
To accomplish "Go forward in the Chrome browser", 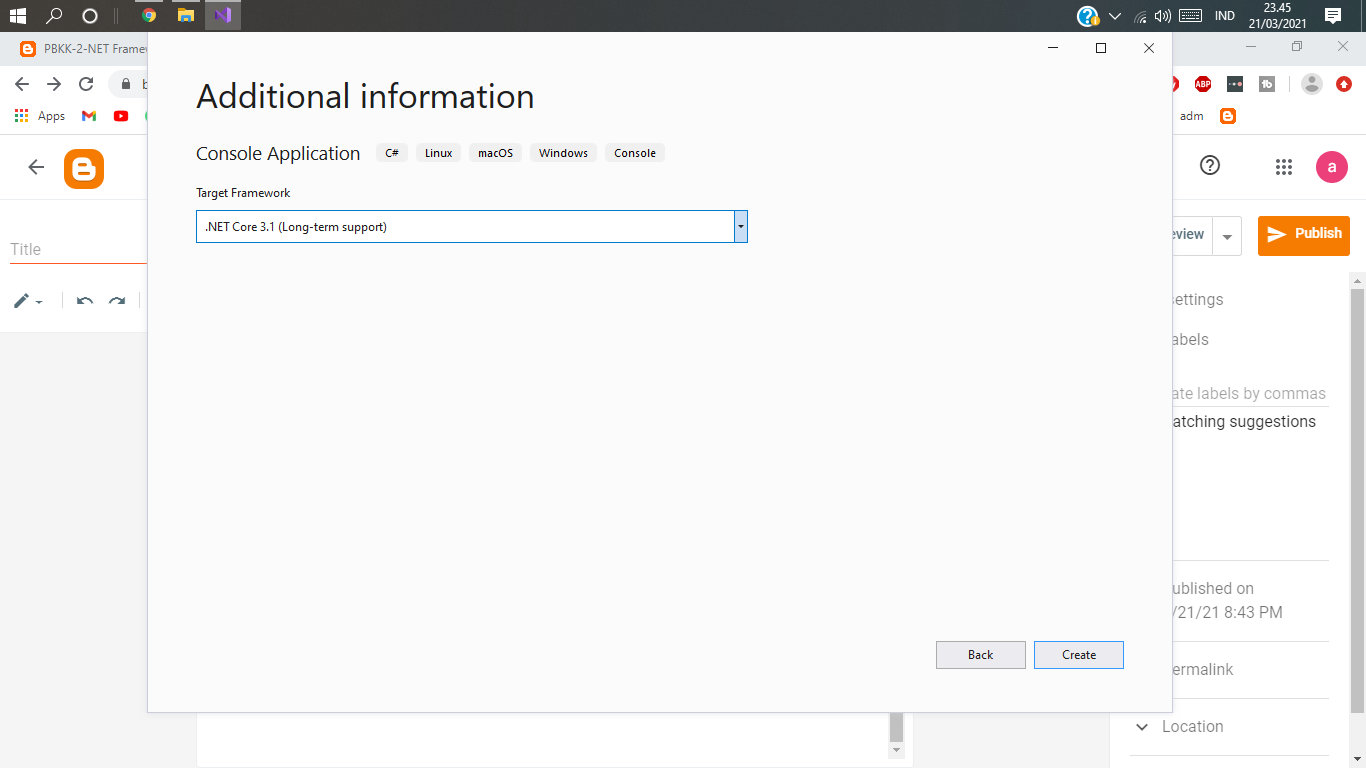I will pos(54,84).
